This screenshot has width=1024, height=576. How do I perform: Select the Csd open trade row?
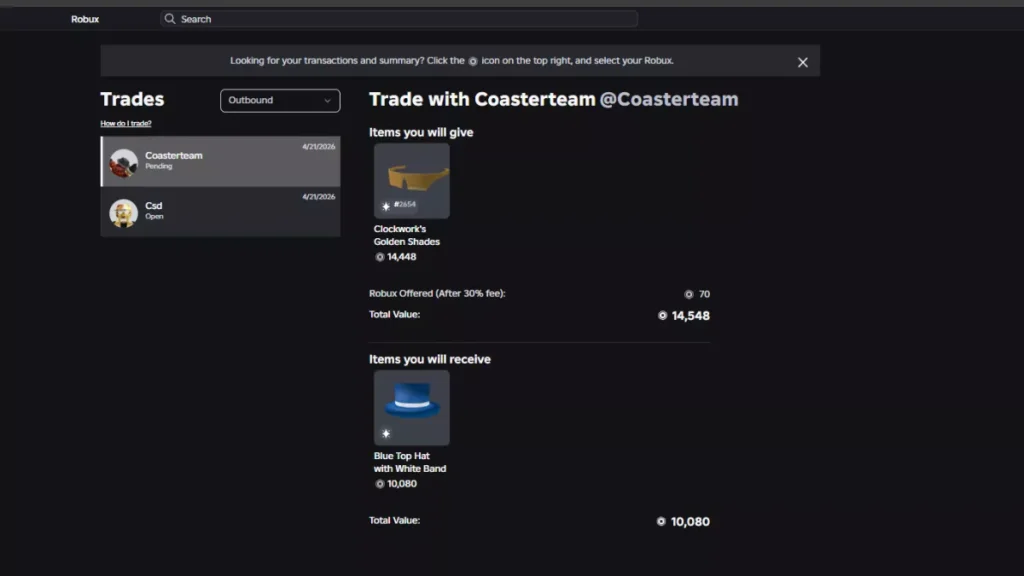pyautogui.click(x=220, y=212)
